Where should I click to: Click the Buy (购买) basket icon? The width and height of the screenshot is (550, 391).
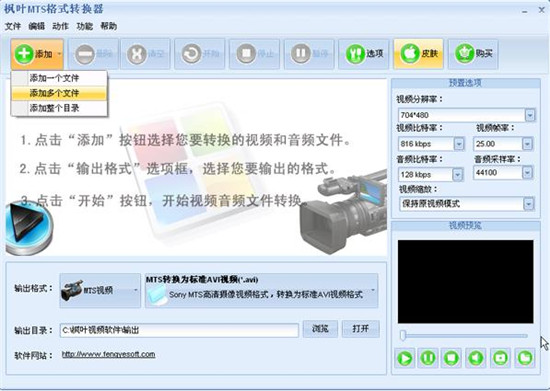pyautogui.click(x=465, y=54)
